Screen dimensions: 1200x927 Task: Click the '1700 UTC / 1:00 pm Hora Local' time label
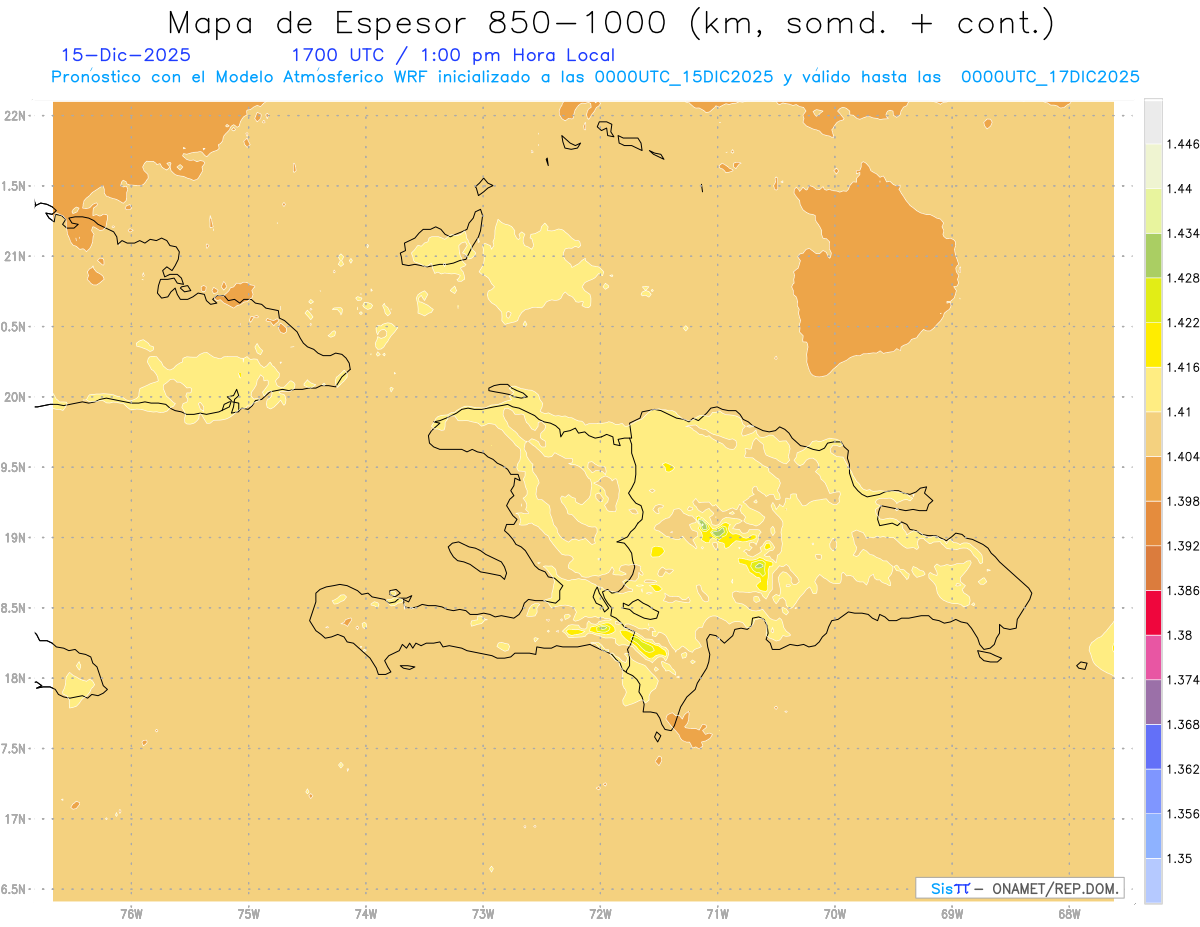pyautogui.click(x=453, y=55)
